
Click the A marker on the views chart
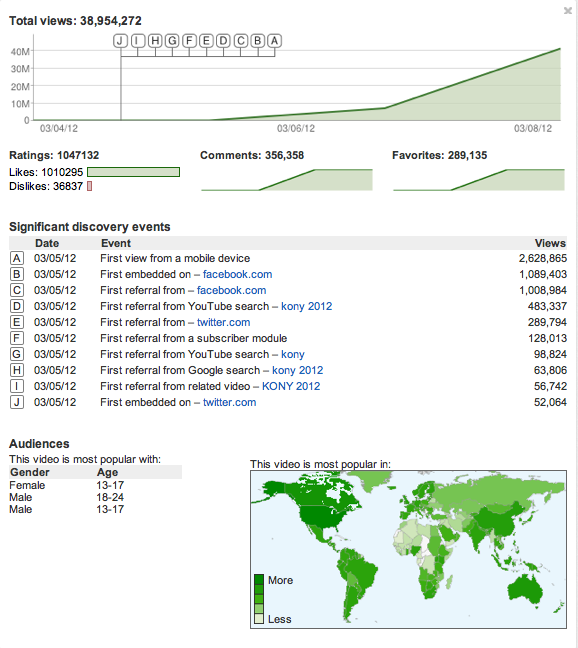point(274,41)
